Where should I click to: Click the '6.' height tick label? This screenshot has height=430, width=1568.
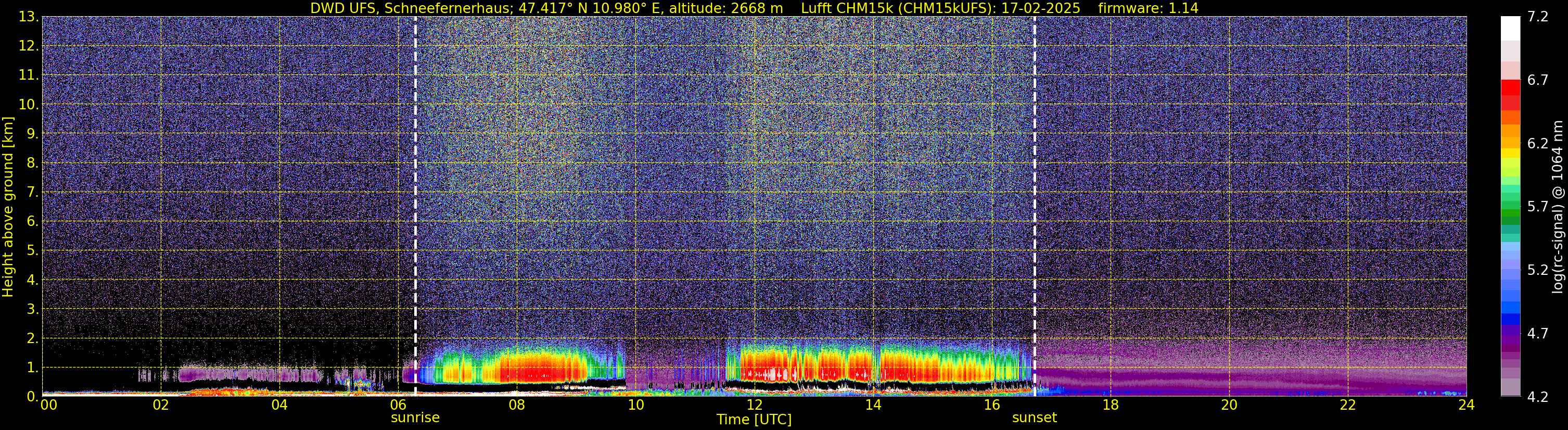pos(33,222)
